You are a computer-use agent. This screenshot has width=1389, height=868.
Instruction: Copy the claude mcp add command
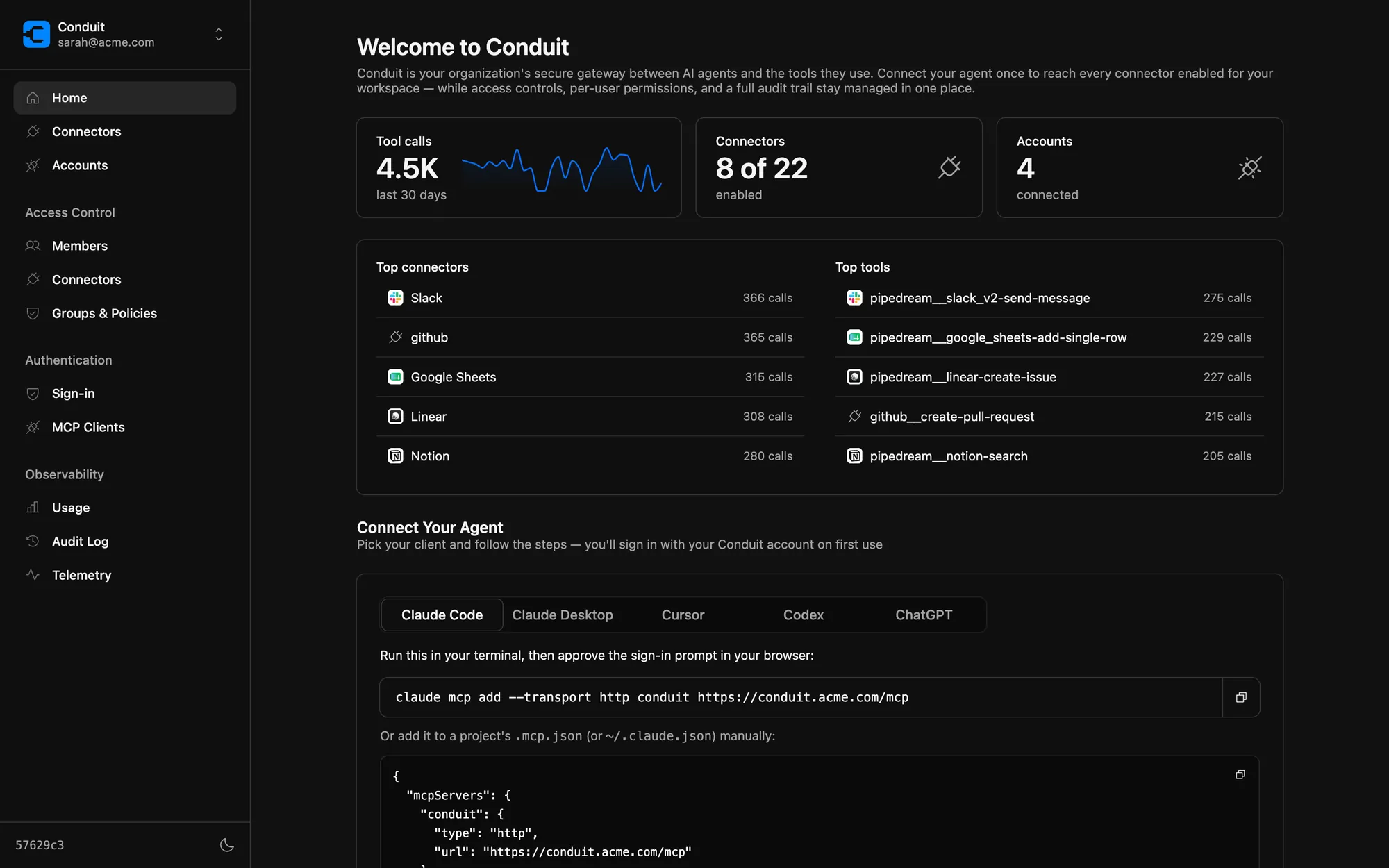(x=1241, y=697)
